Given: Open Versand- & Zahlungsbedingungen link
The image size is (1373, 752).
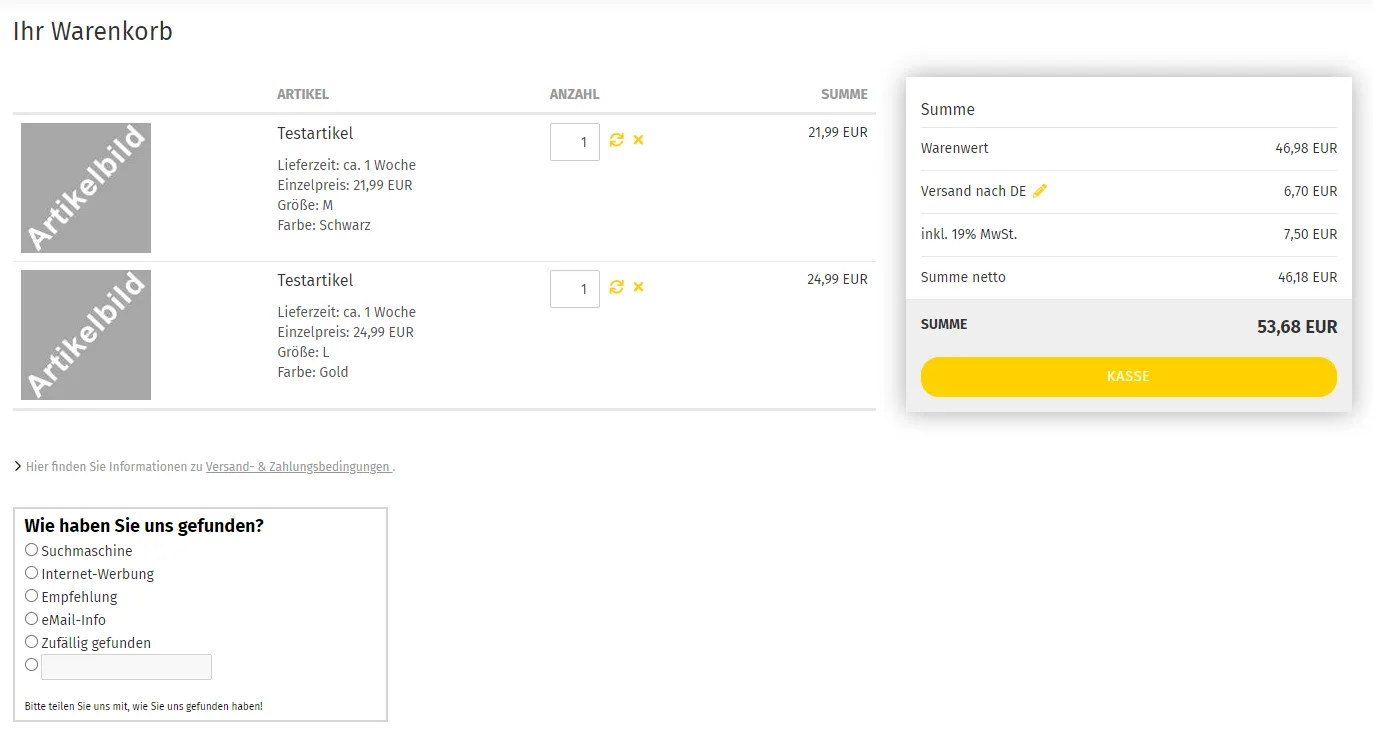Looking at the screenshot, I should click(x=299, y=467).
